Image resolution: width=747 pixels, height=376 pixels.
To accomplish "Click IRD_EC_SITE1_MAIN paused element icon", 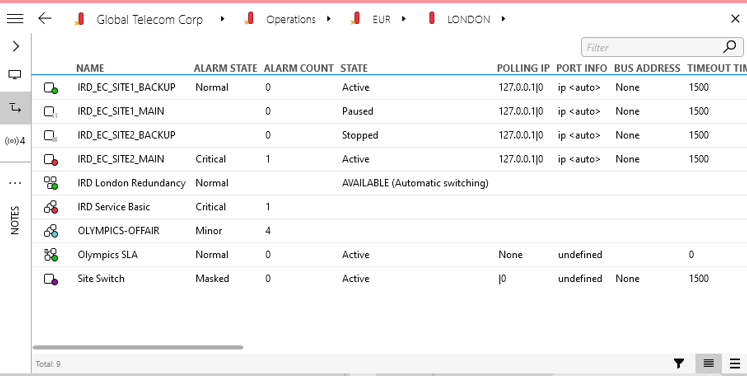I will click(50, 112).
